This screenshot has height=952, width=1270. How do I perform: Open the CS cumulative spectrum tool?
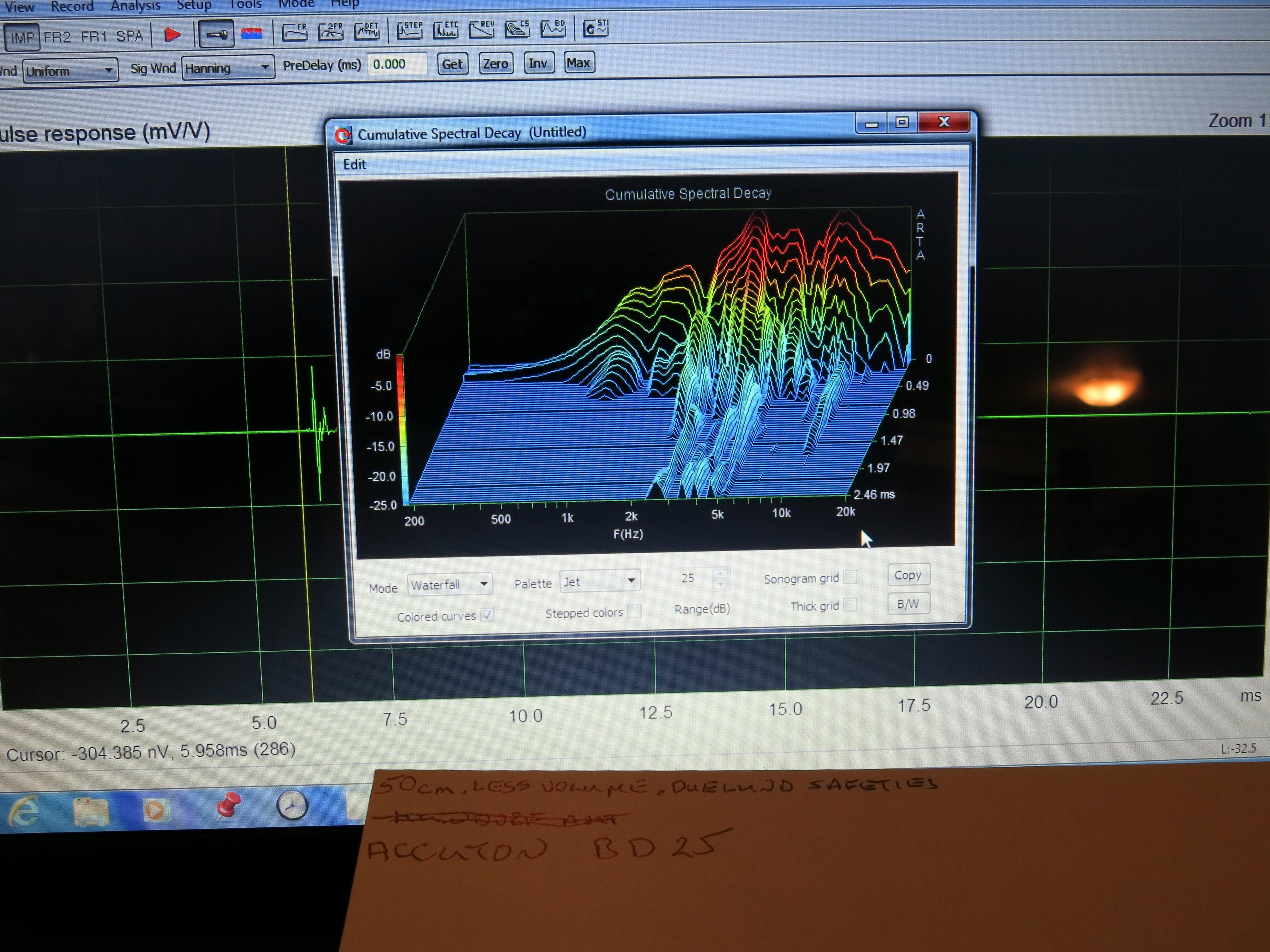517,28
